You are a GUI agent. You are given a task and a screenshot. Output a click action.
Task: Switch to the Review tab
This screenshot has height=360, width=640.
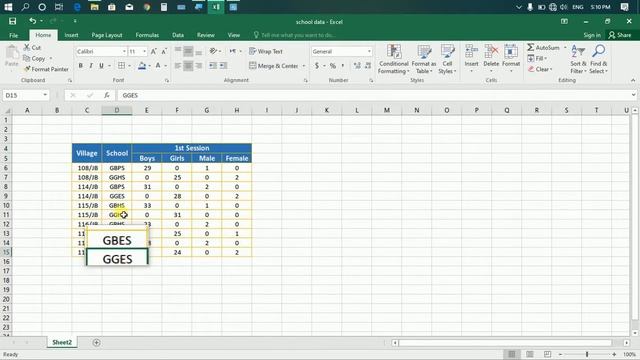206,35
